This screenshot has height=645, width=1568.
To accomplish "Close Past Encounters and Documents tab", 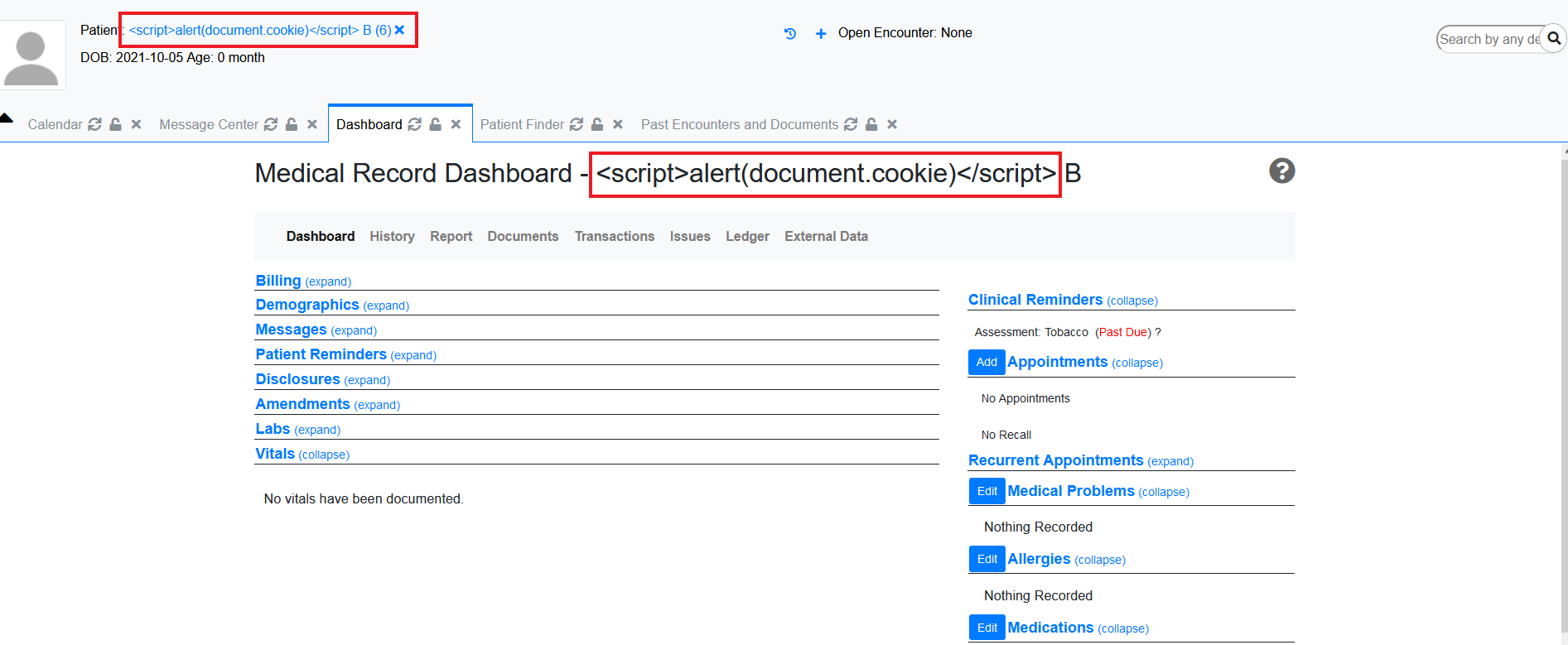I will click(x=892, y=124).
